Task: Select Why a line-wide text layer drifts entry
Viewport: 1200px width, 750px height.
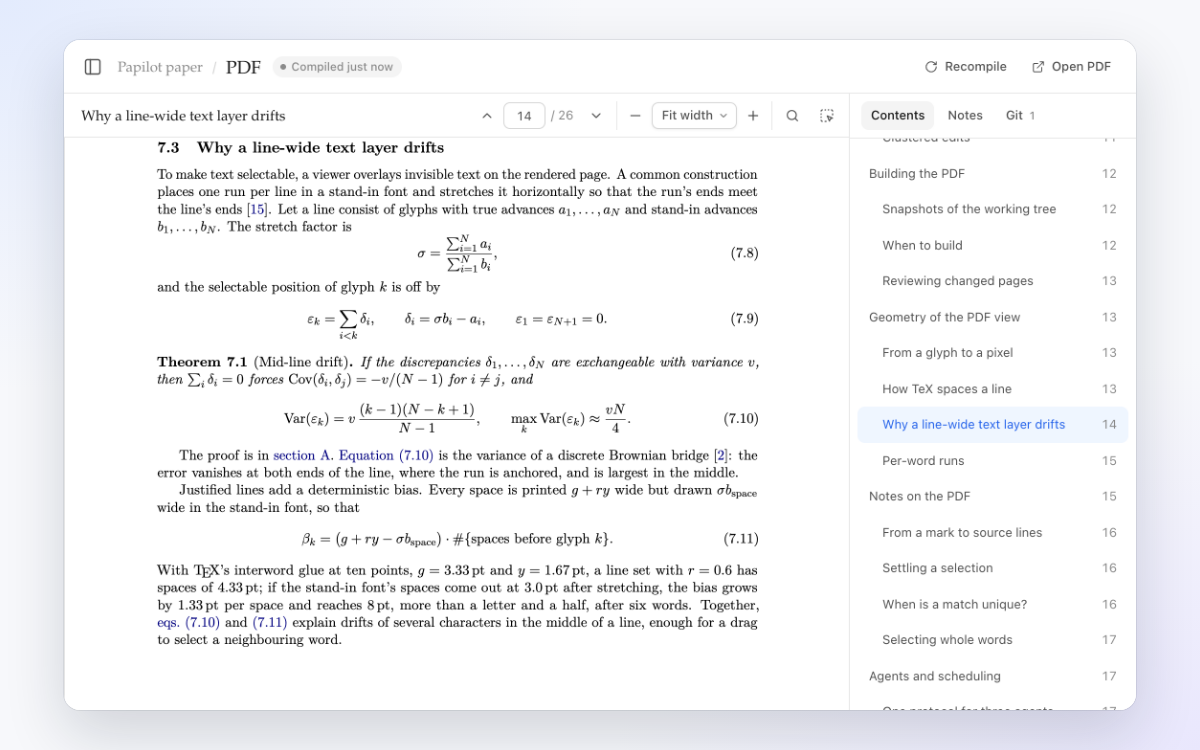Action: tap(992, 425)
